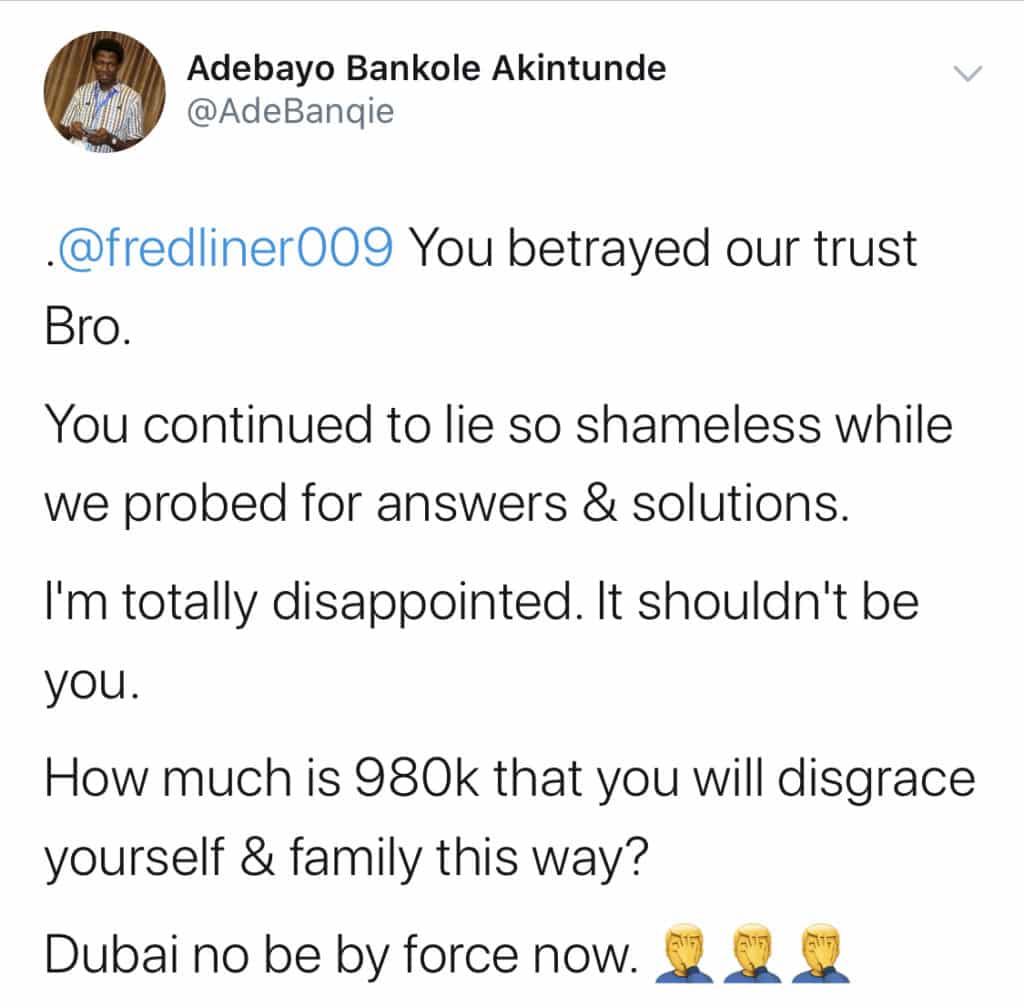The width and height of the screenshot is (1024, 1008).
Task: Click the text "It shouldn't be"
Action: coord(758,601)
